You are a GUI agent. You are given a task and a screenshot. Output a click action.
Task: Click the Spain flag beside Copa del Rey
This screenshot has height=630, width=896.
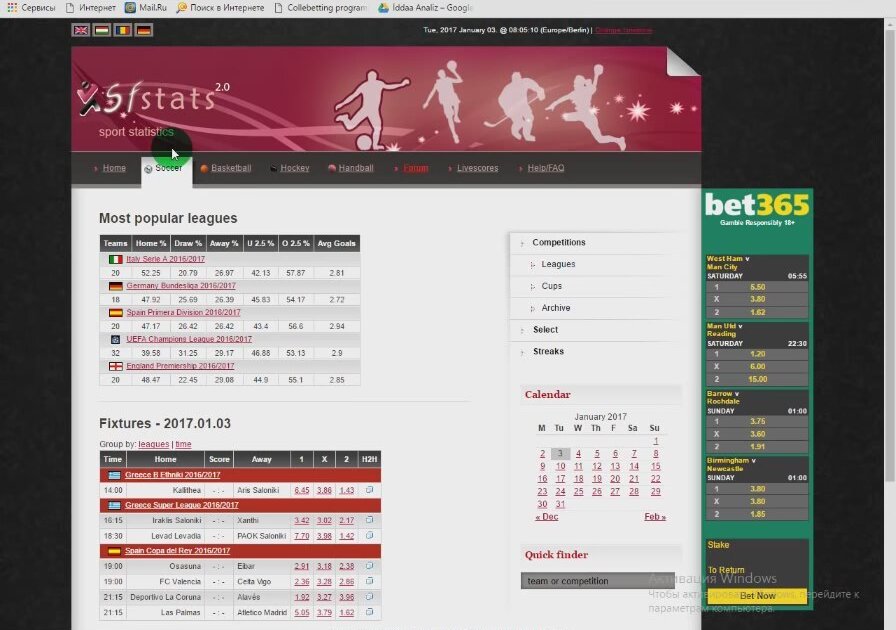tap(114, 551)
